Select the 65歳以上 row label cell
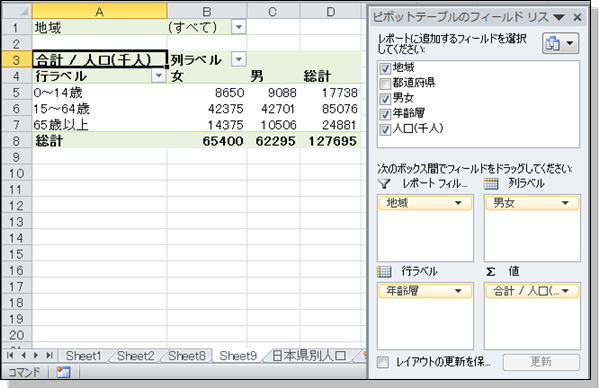The width and height of the screenshot is (599, 388). tap(99, 125)
